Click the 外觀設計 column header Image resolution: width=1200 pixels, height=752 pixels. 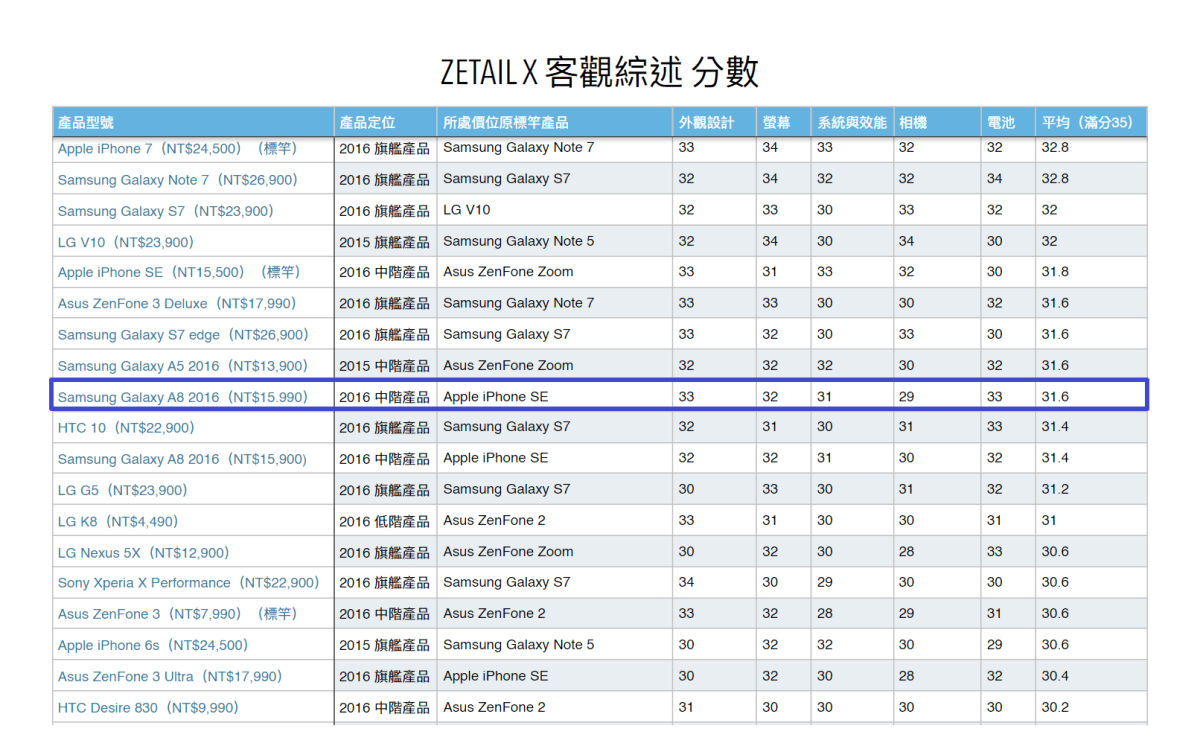tap(706, 122)
